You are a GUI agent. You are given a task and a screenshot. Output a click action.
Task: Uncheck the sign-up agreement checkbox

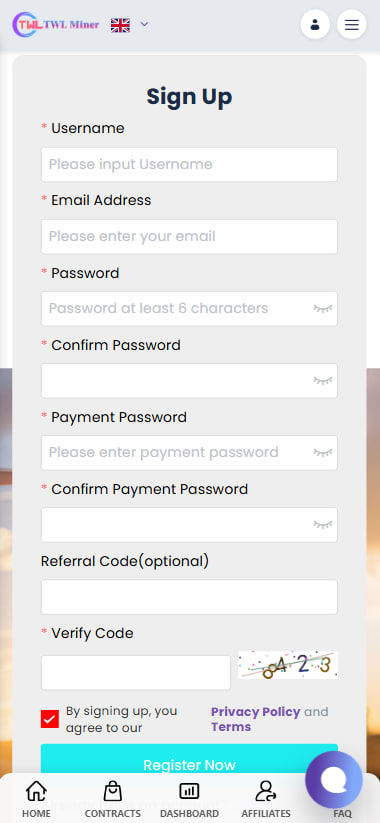50,719
